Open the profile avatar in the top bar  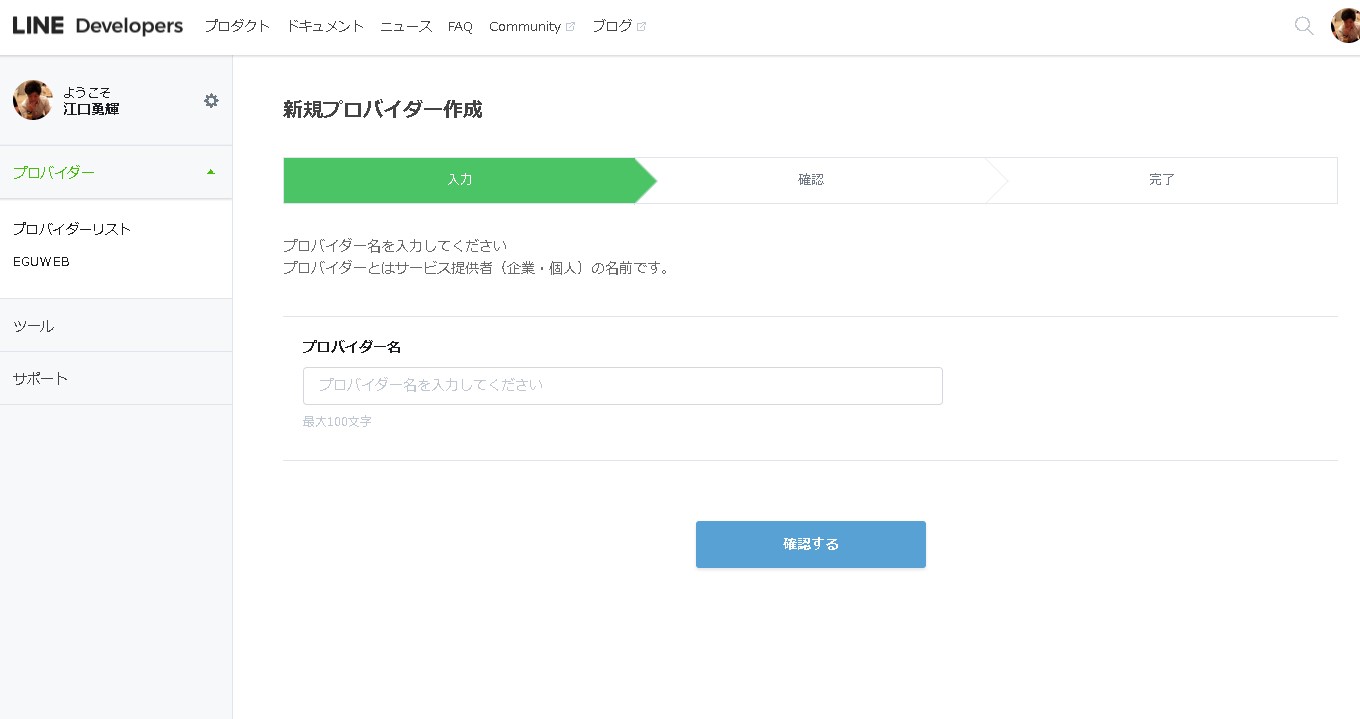click(x=1344, y=26)
